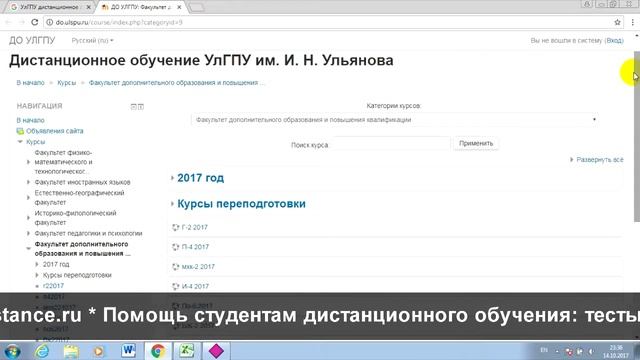Expand the 2017 год tree item in the sidebar
Image resolution: width=640 pixels, height=360 pixels.
[37, 264]
